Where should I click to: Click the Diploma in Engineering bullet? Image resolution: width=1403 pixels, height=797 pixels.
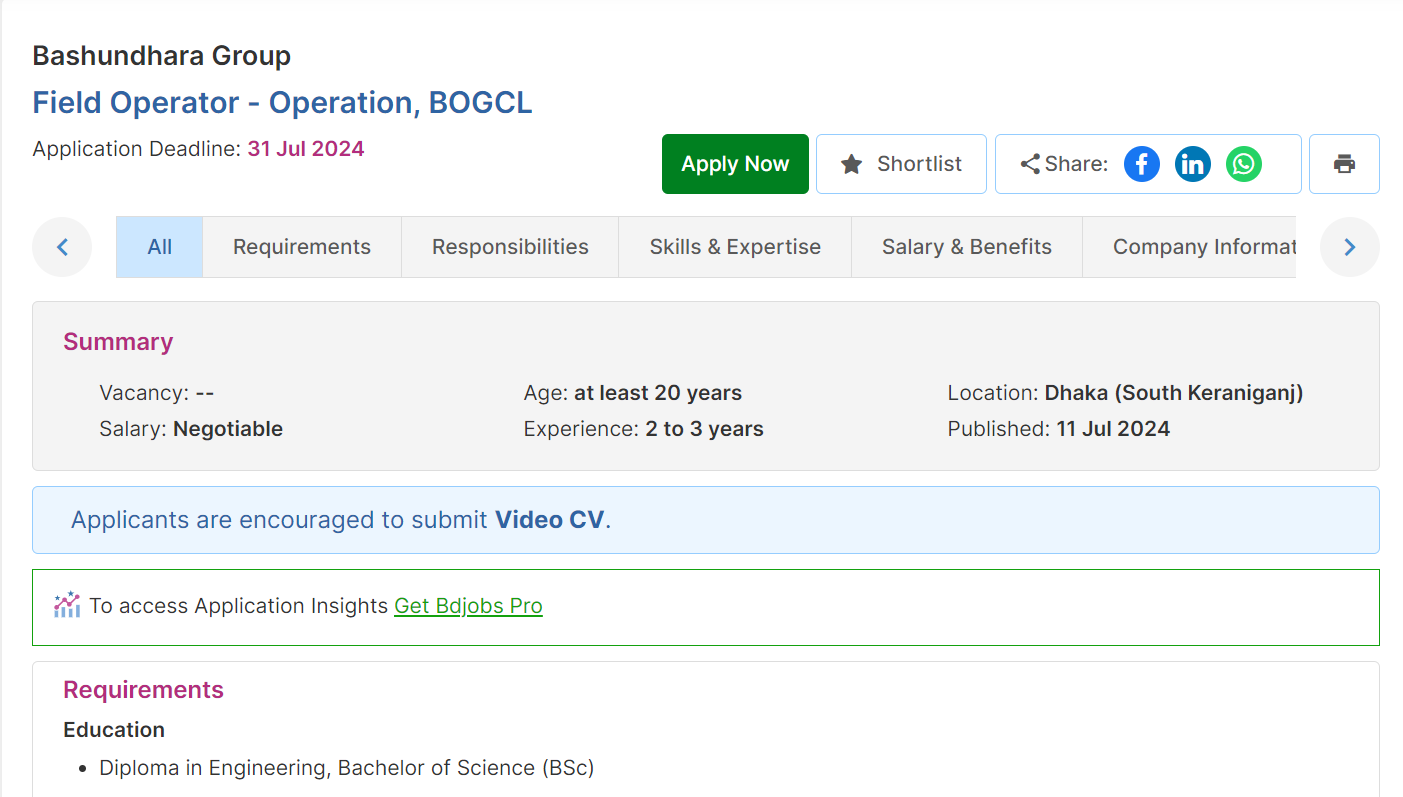point(347,768)
